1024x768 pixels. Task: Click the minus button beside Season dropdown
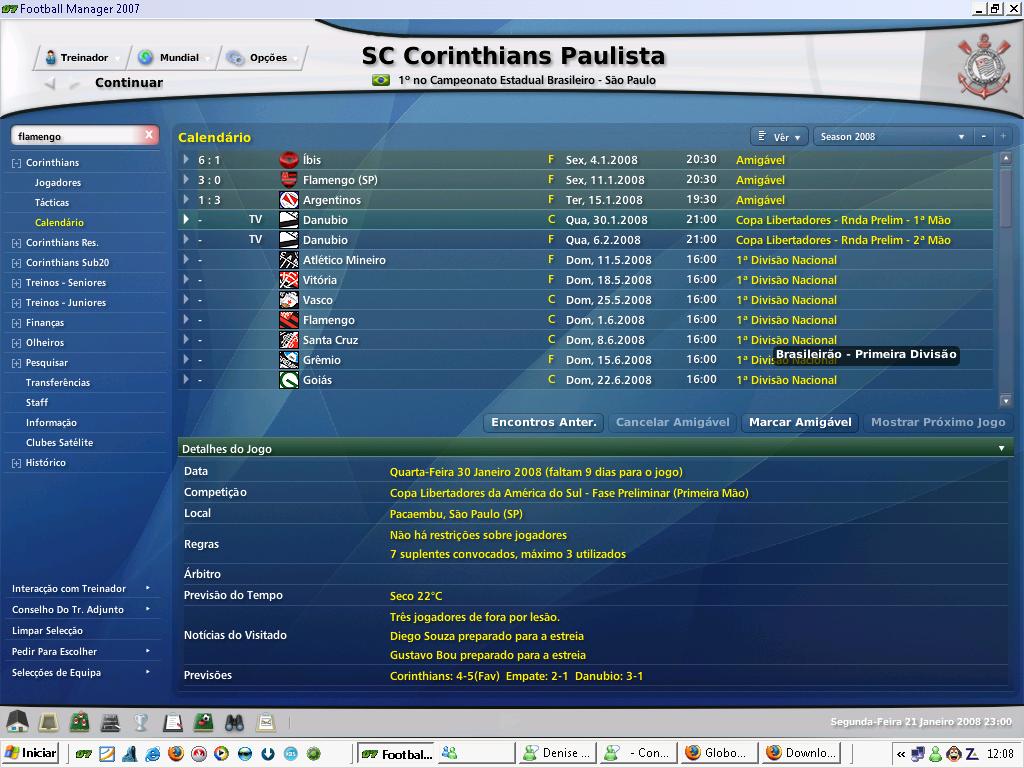984,136
